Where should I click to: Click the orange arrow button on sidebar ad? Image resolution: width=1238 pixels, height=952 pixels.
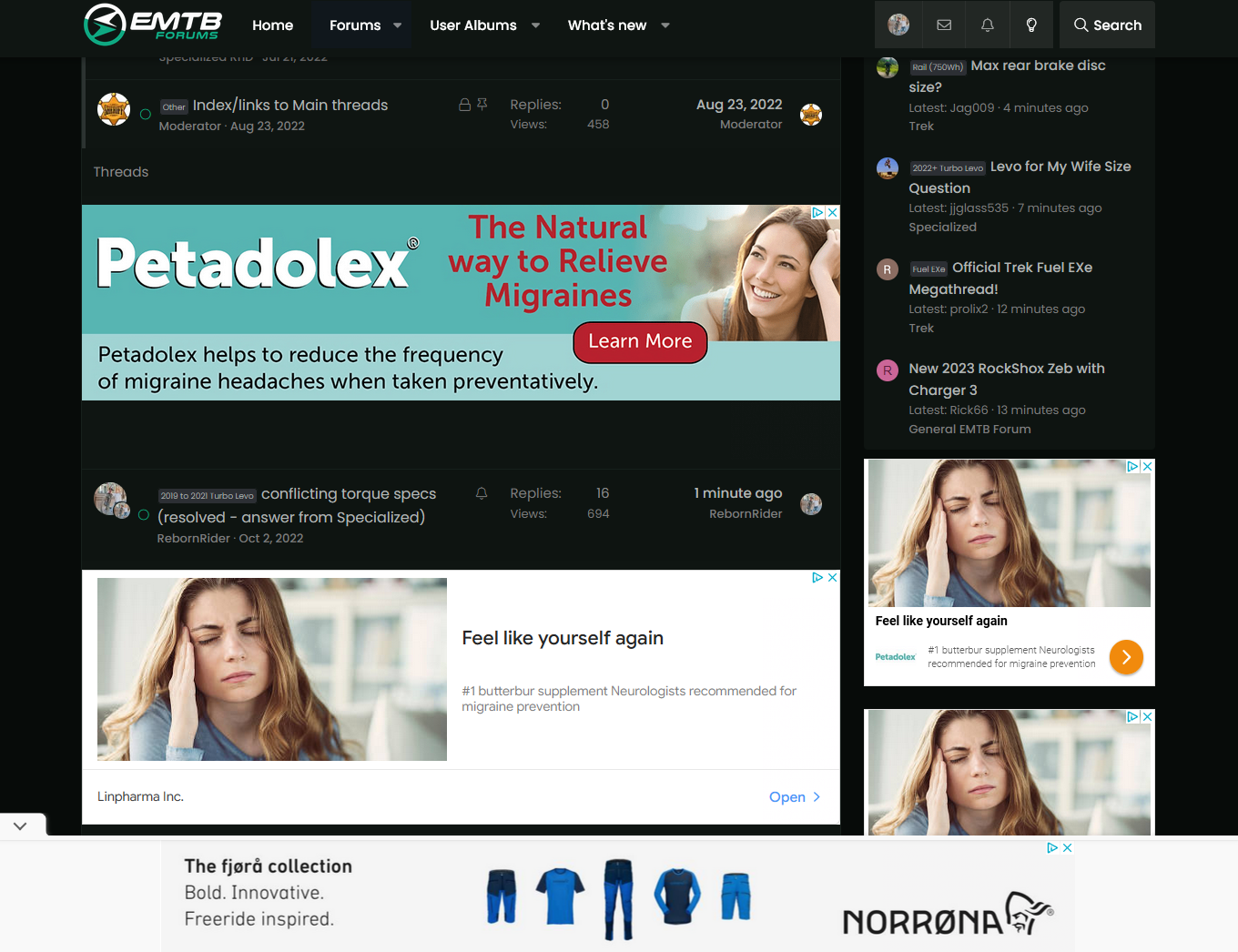point(1126,656)
